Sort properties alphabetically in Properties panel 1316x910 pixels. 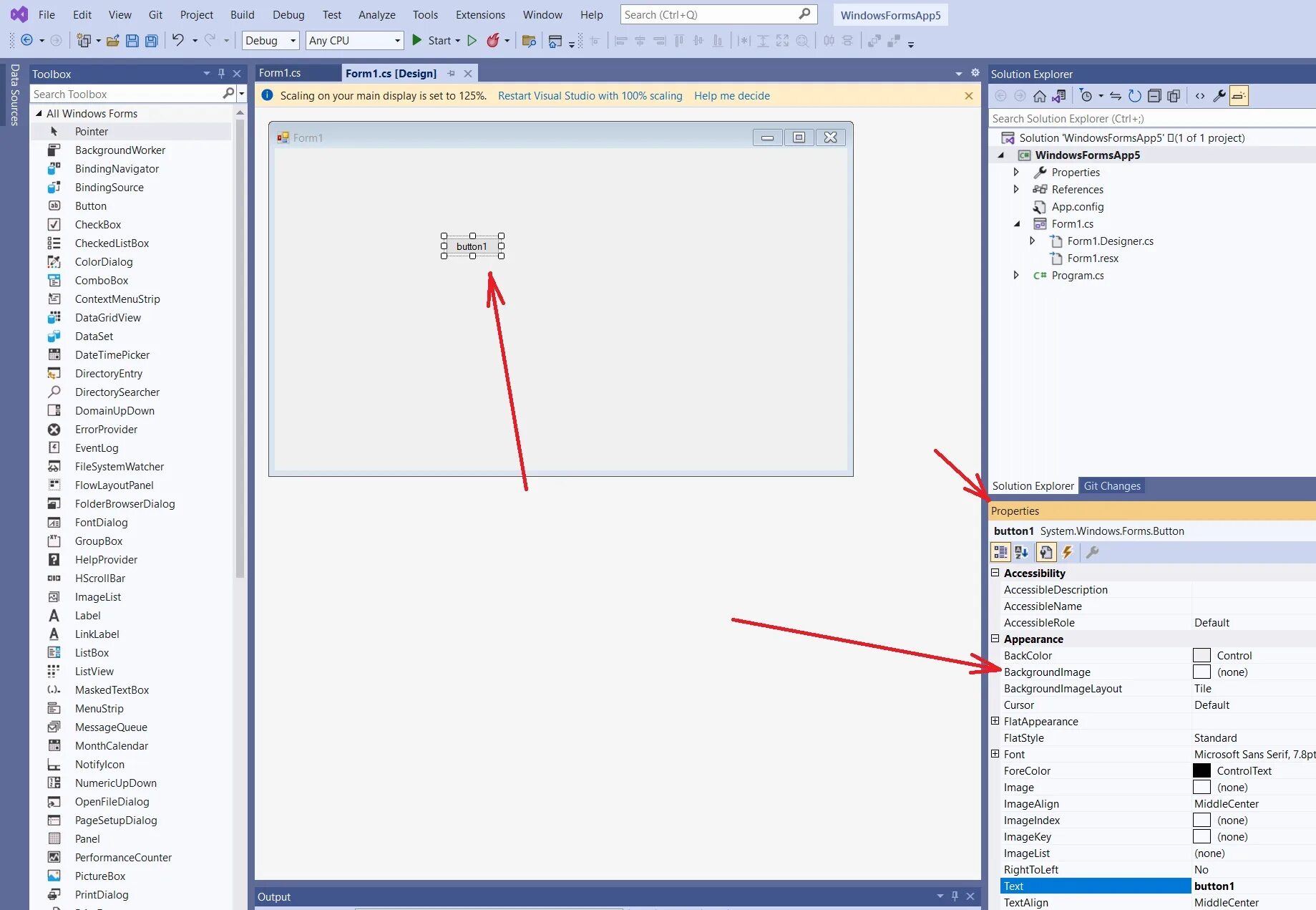pyautogui.click(x=1022, y=552)
